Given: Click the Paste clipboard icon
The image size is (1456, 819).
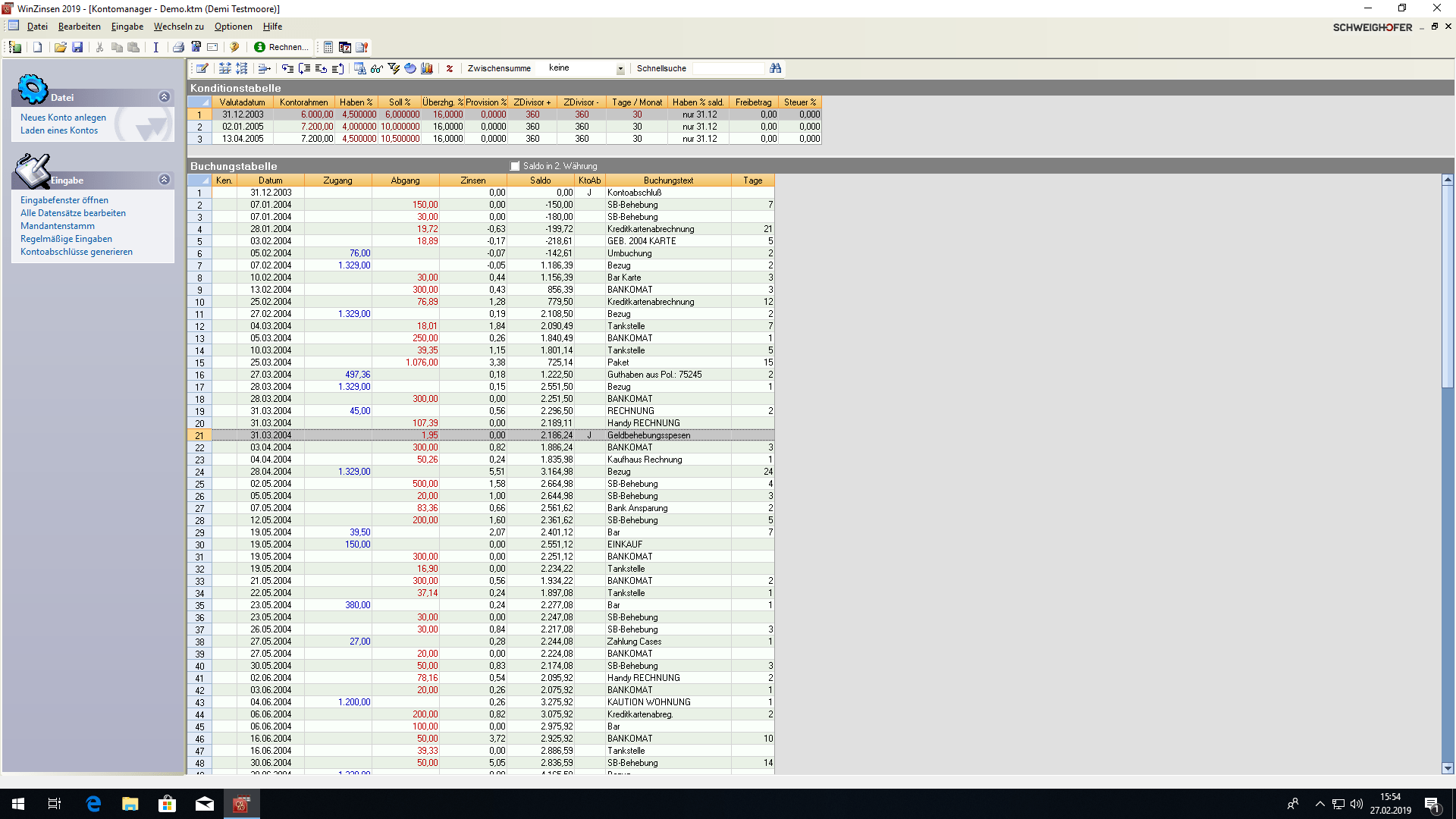Looking at the screenshot, I should tap(133, 47).
